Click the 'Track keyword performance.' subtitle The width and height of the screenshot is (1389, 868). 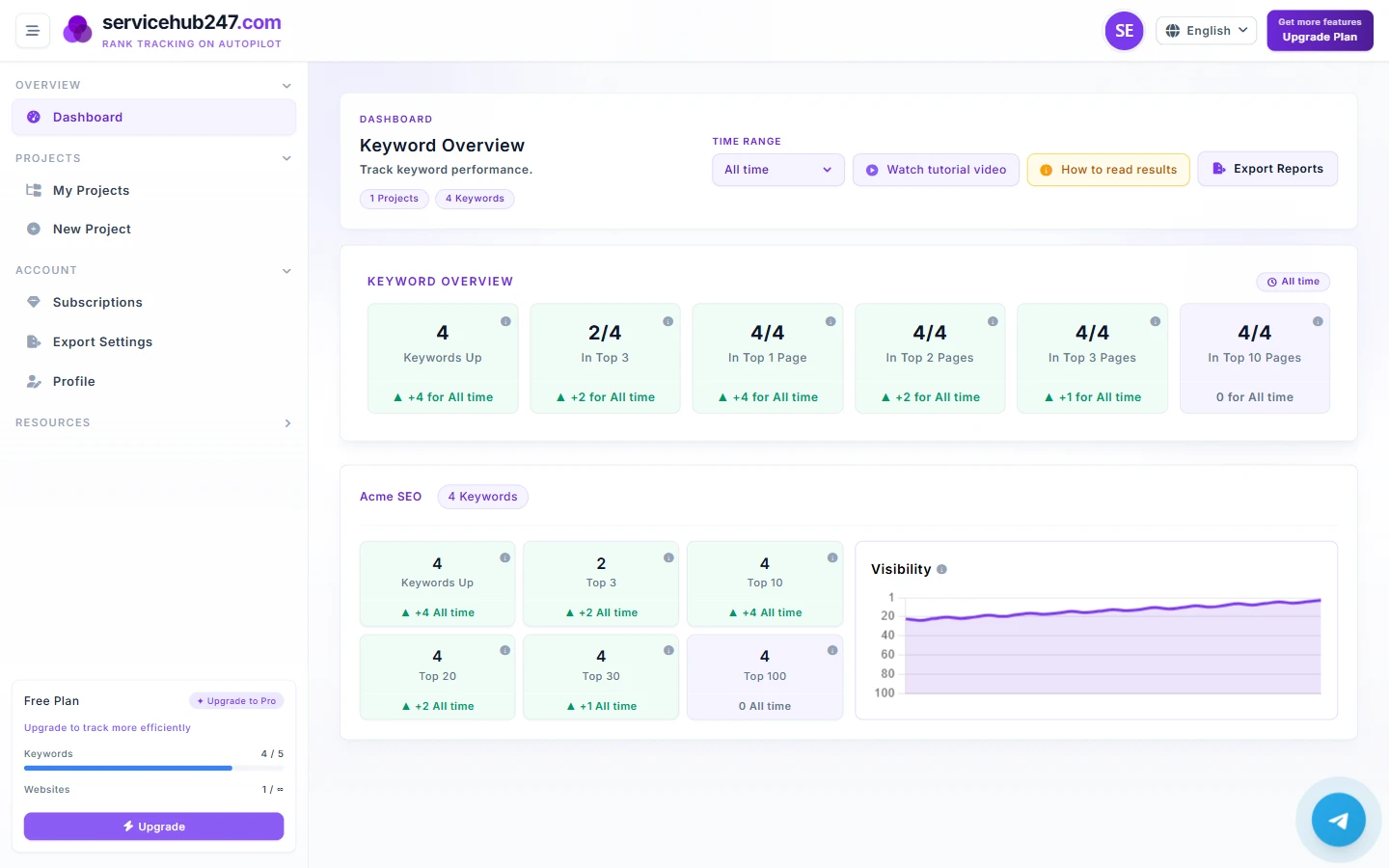(x=446, y=170)
